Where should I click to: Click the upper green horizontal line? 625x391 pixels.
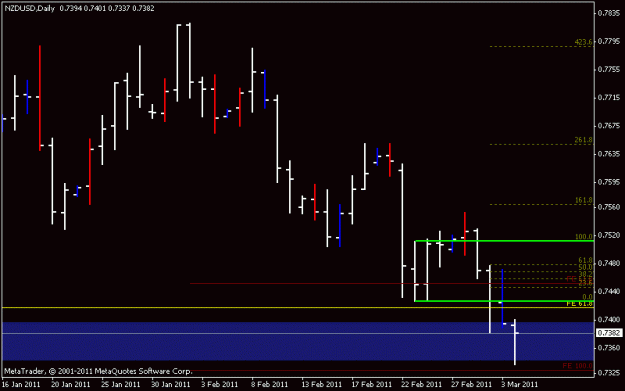(x=504, y=241)
